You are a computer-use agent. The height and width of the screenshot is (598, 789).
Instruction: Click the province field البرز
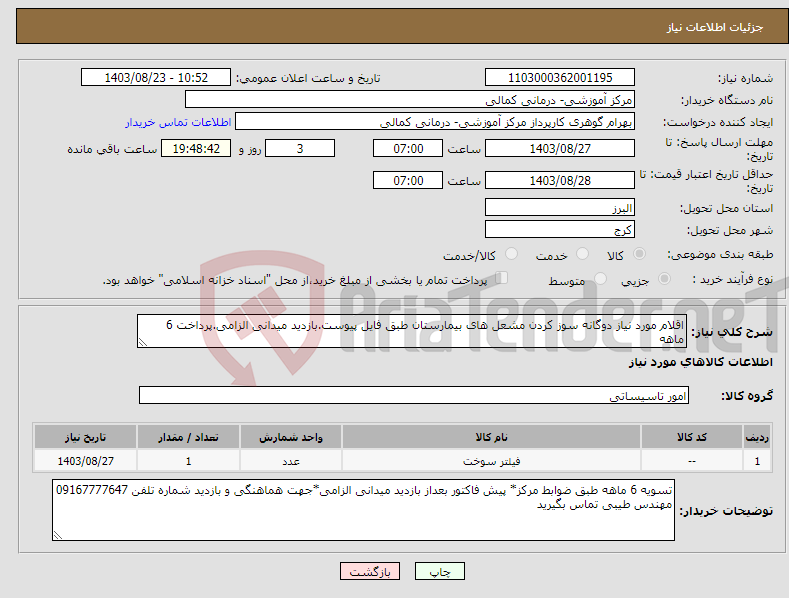click(x=560, y=207)
